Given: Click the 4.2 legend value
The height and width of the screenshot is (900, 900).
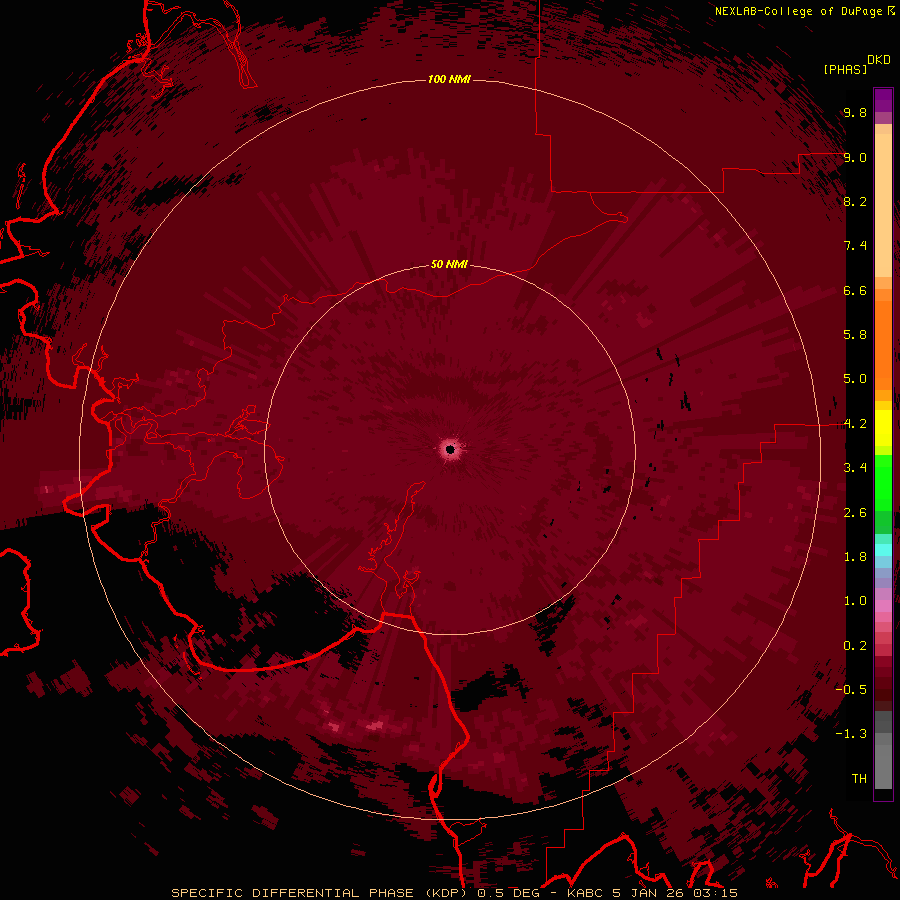Looking at the screenshot, I should (855, 424).
